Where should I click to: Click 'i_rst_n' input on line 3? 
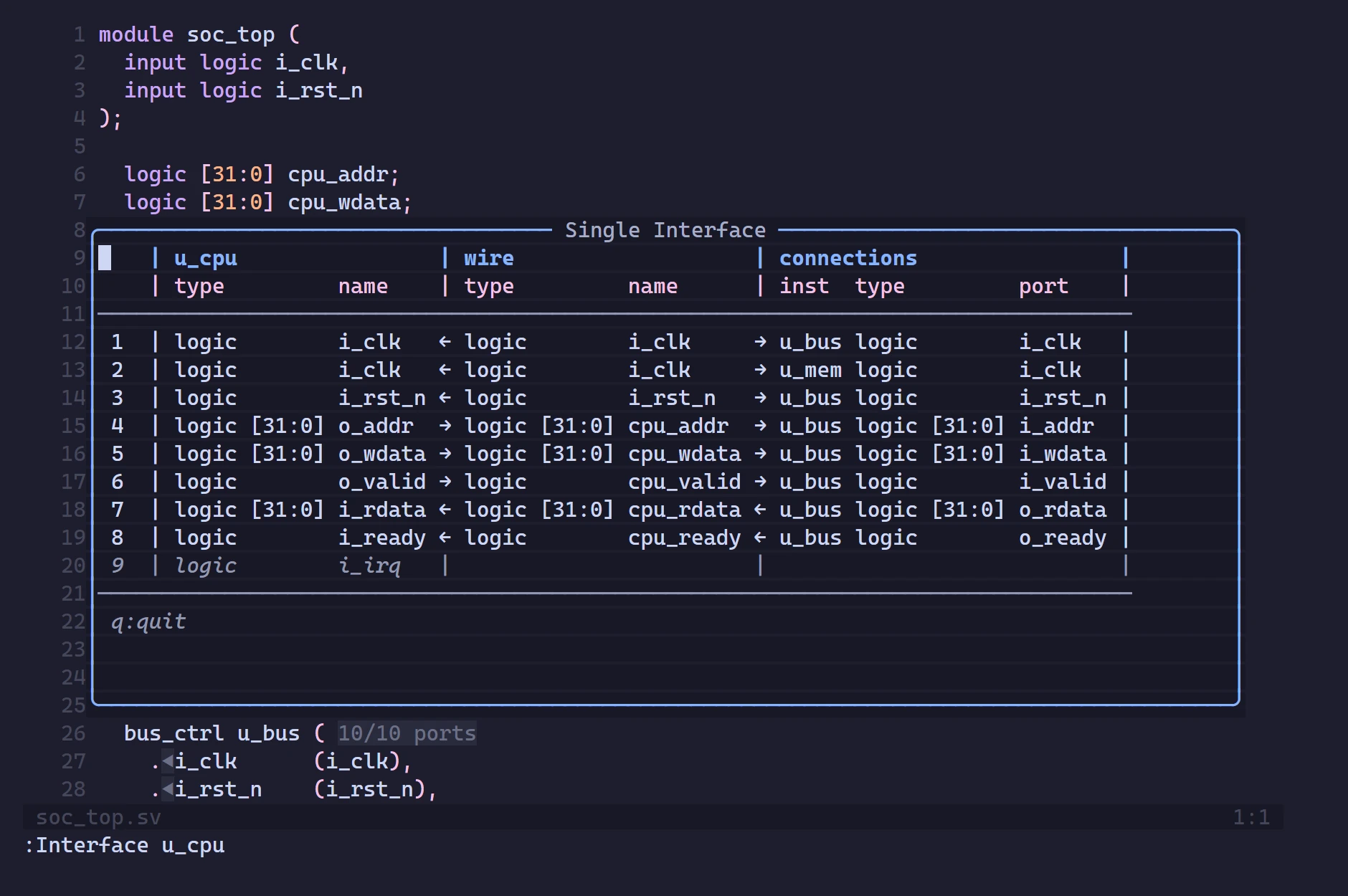click(319, 90)
